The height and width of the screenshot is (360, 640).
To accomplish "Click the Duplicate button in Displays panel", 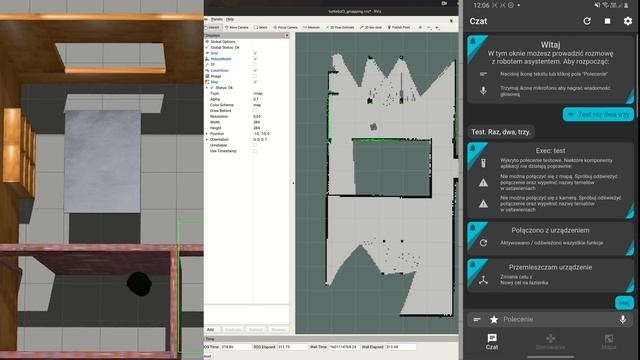I will click(x=233, y=329).
